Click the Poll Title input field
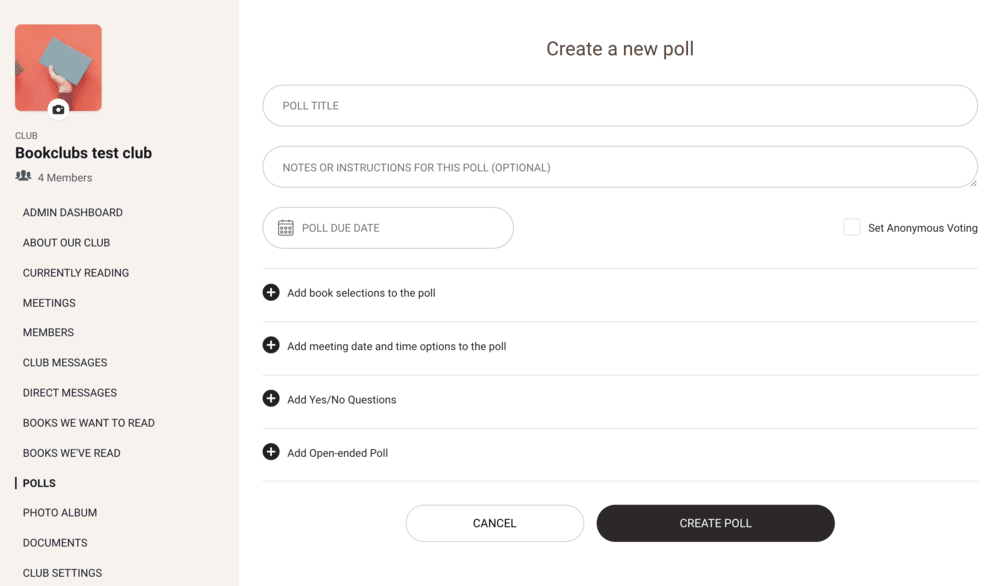This screenshot has height=586, width=1000. pos(620,106)
